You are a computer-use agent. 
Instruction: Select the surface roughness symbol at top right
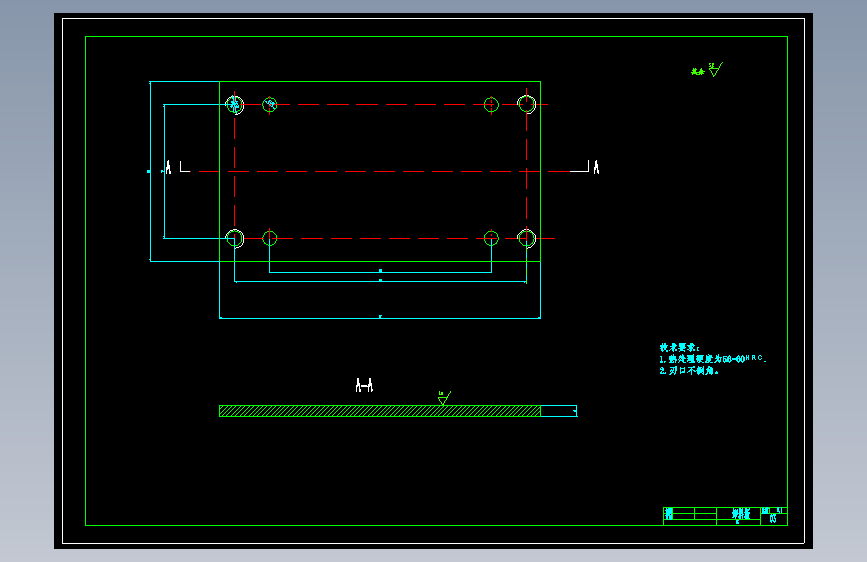[715, 69]
